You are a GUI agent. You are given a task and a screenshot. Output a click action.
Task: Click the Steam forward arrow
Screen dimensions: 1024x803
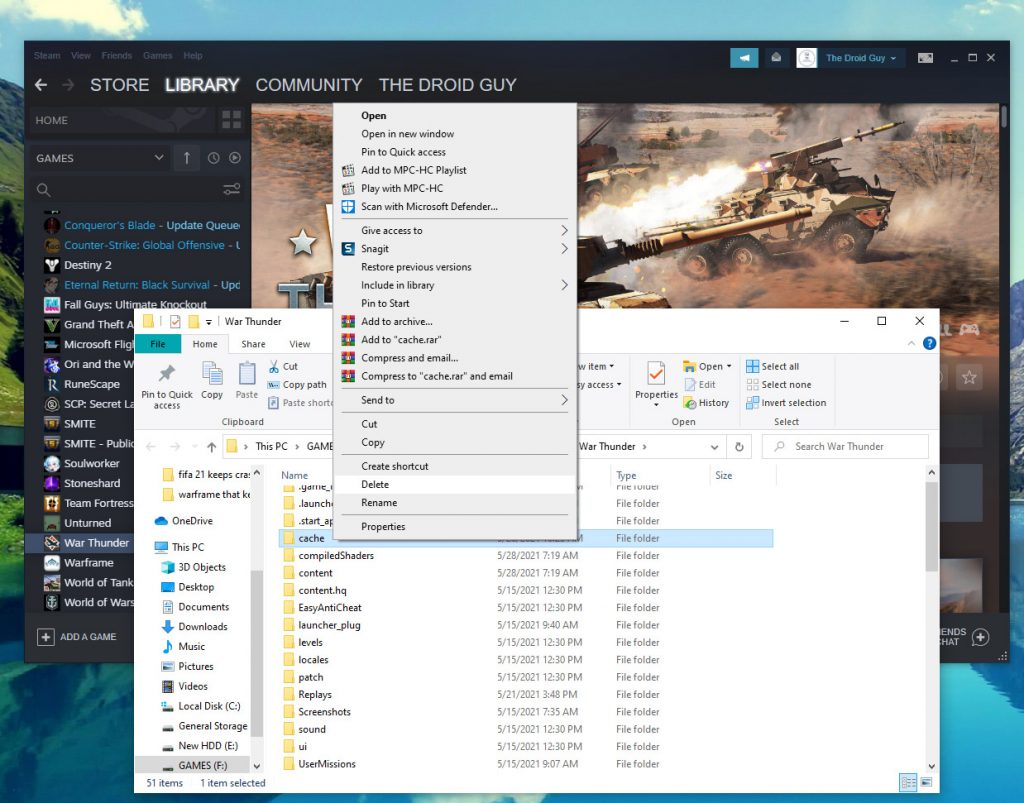(x=68, y=85)
